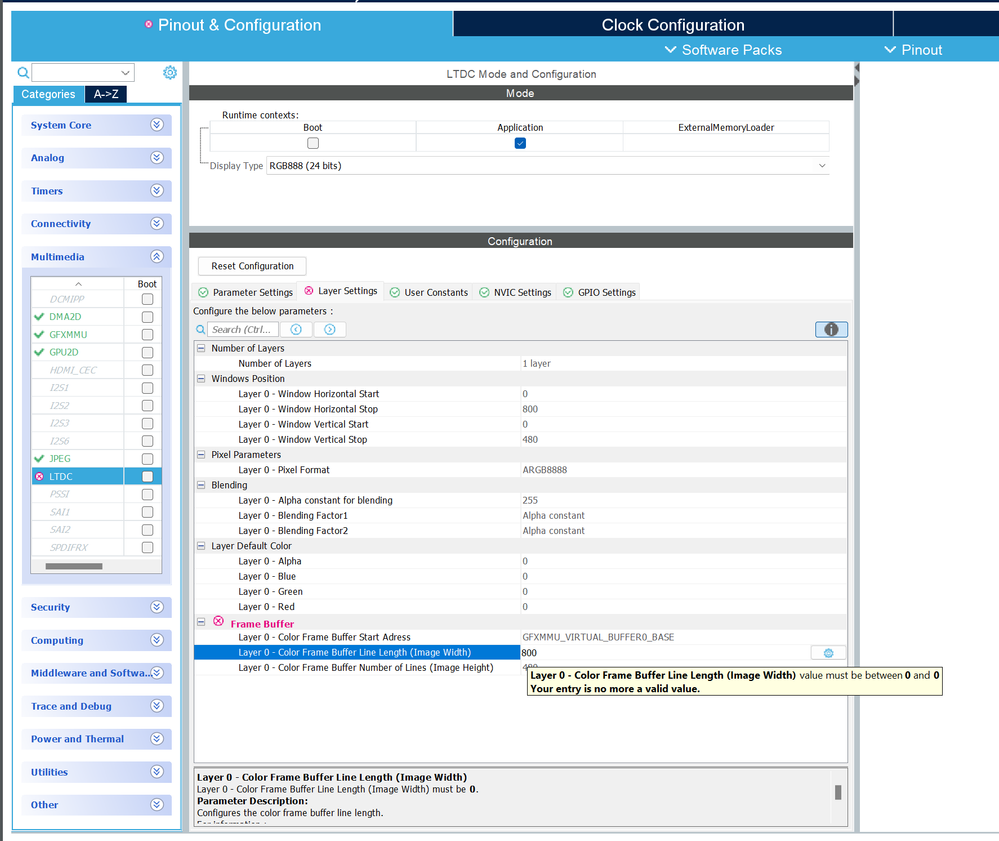The image size is (999, 841).
Task: Toggle Boot checkbox for DCMIPP
Action: coord(147,299)
